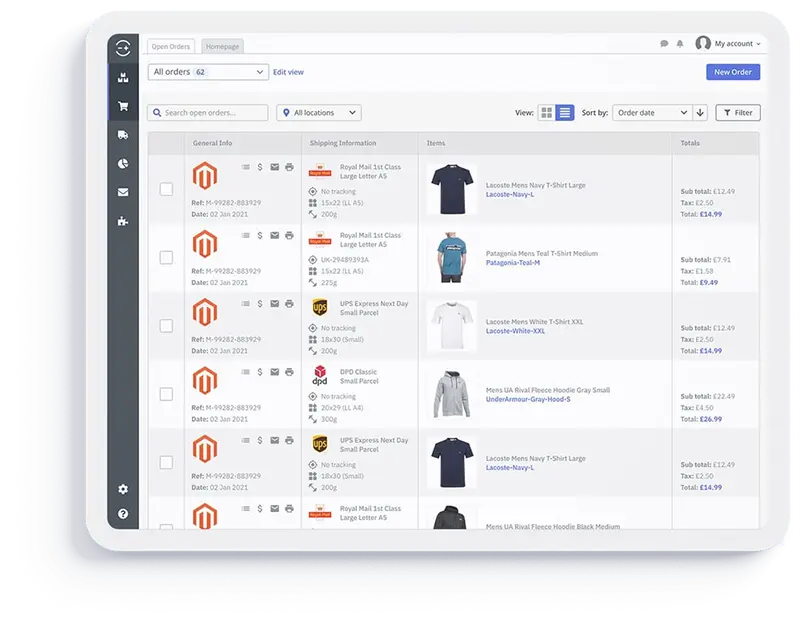Expand the My account menu
This screenshot has height=626, width=800.
(737, 44)
